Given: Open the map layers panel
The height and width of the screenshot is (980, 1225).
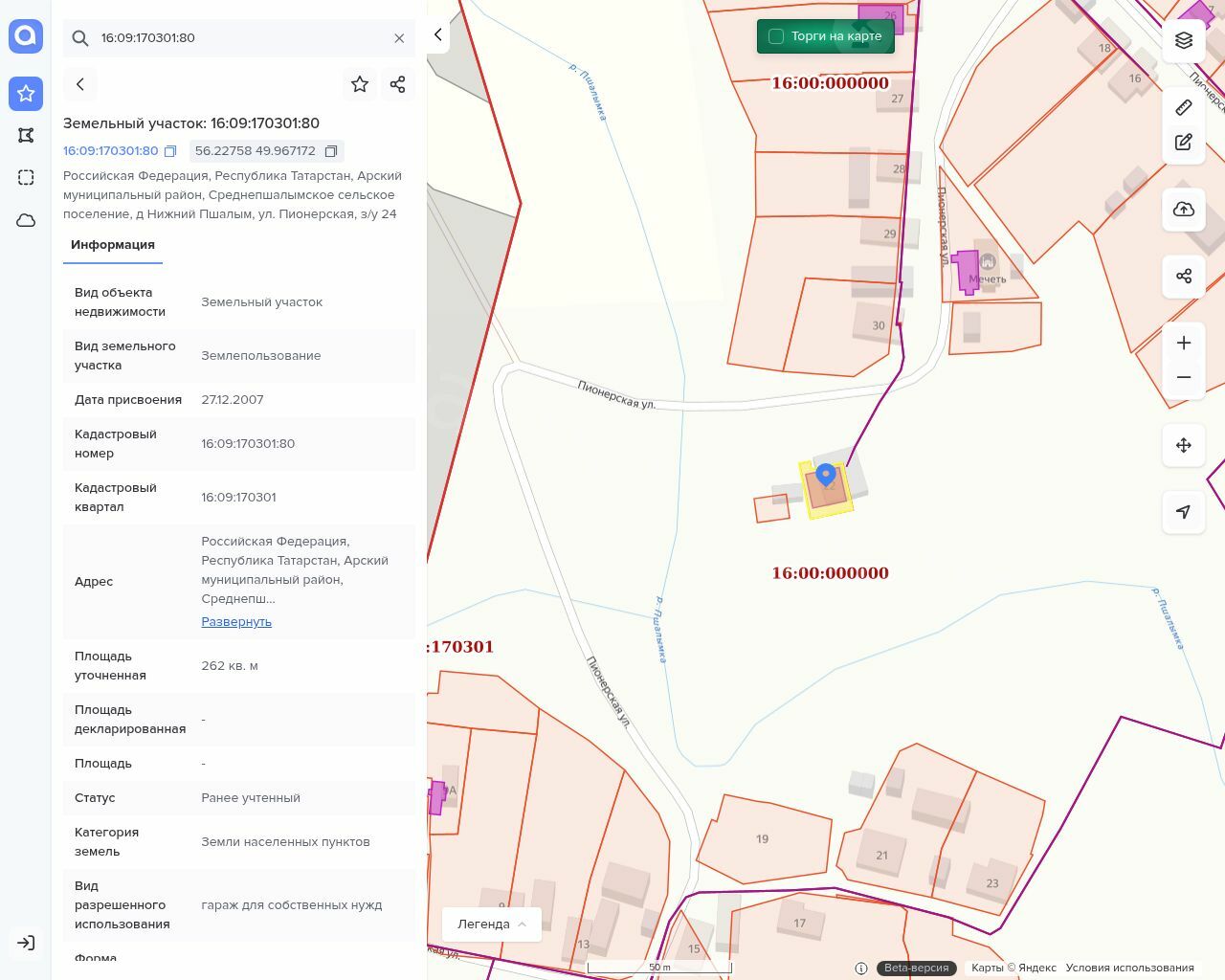Looking at the screenshot, I should click(x=1184, y=40).
